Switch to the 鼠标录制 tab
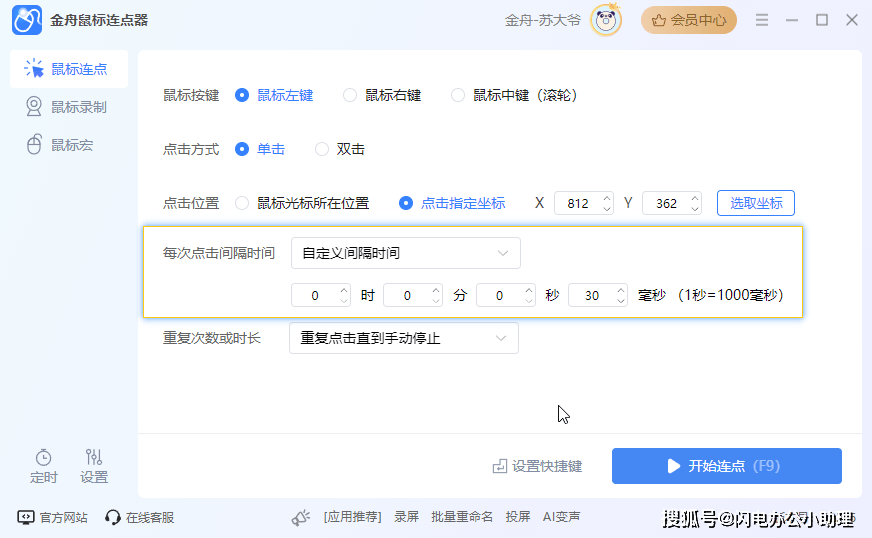 pyautogui.click(x=69, y=107)
